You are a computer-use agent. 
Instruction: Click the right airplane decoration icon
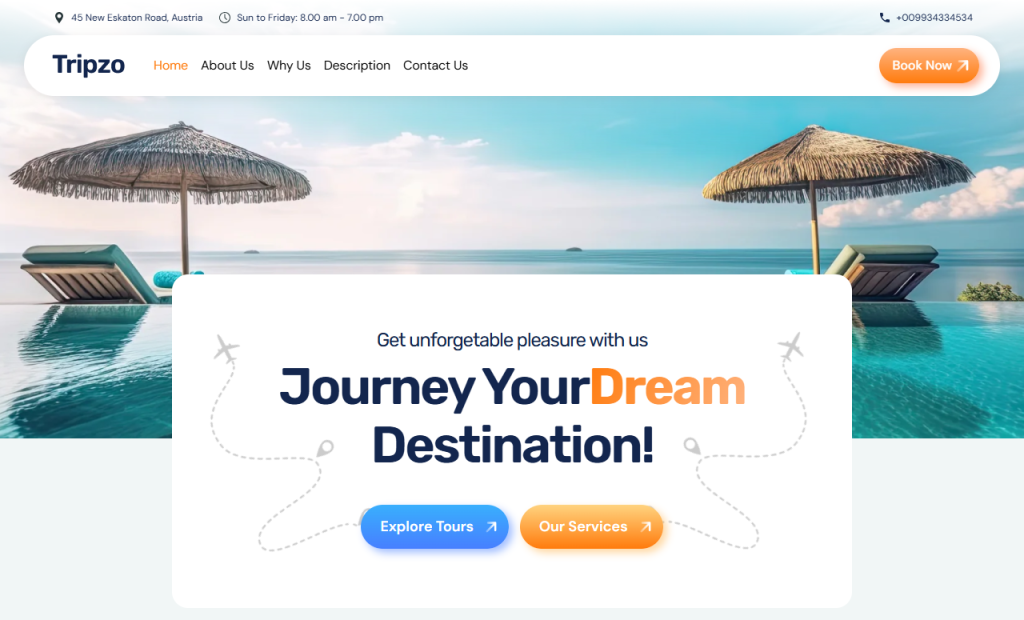pos(791,346)
